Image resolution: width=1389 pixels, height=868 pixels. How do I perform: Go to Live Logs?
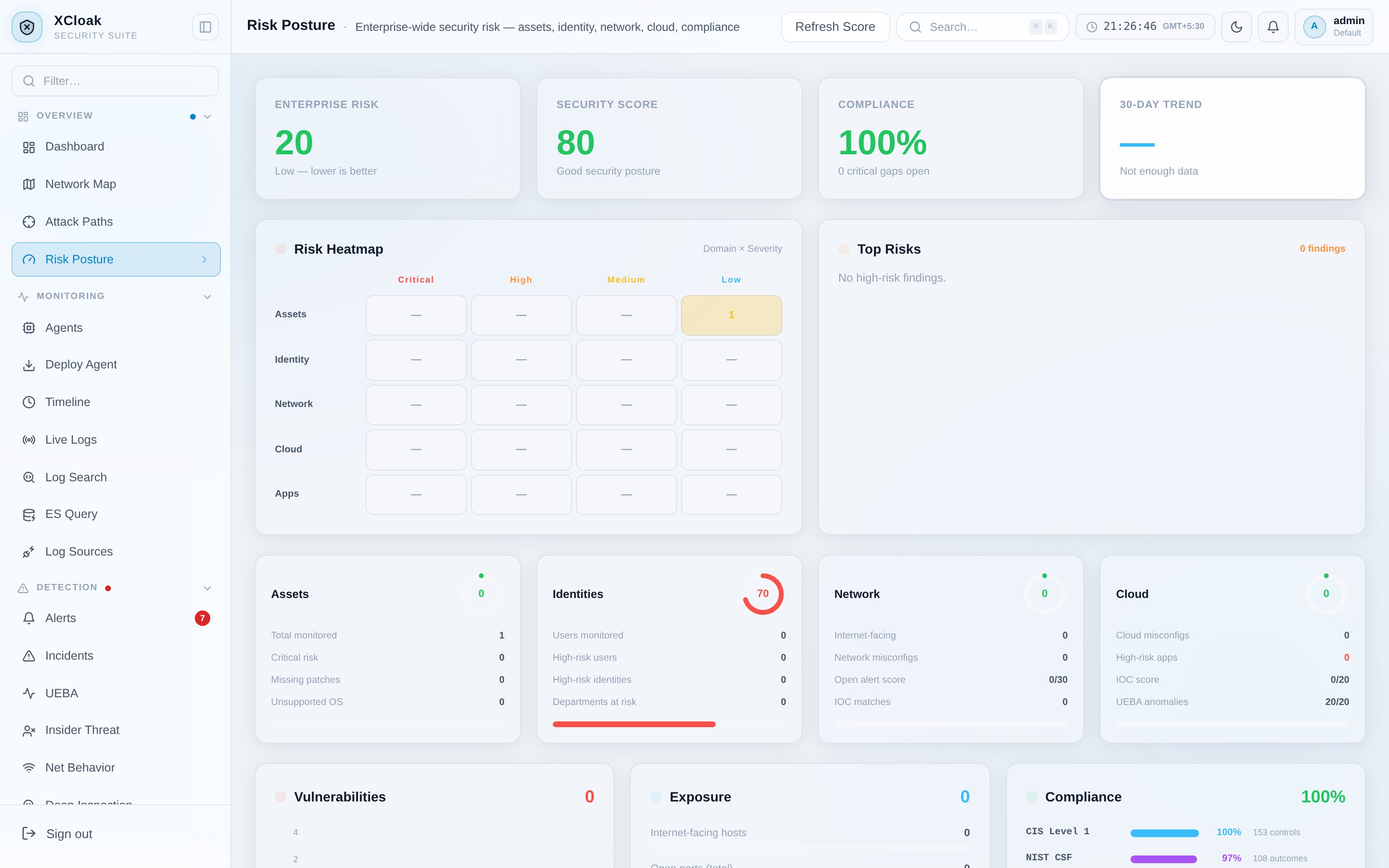116,440
